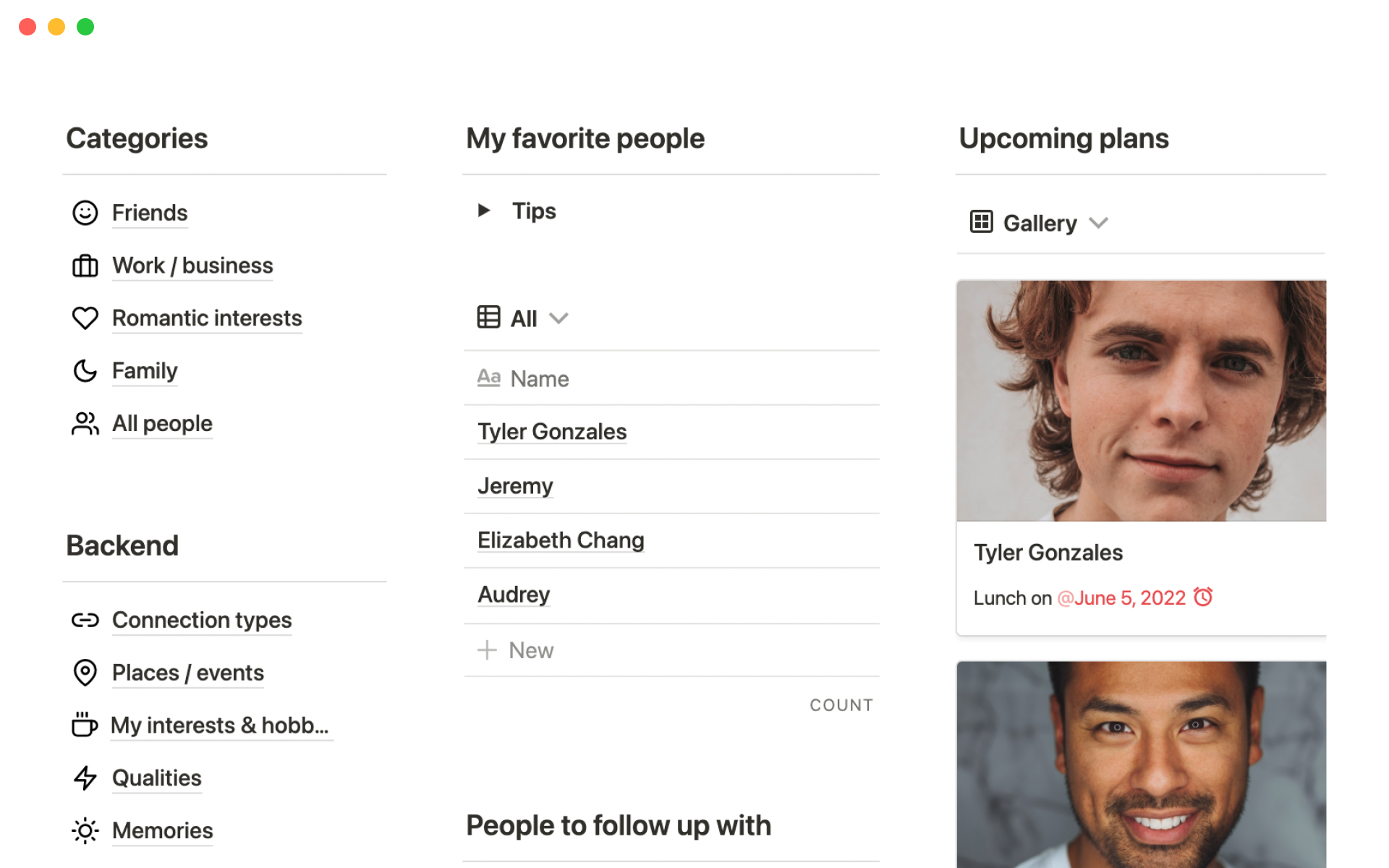Click the moon icon beside Family
This screenshot has width=1389, height=868.
click(85, 371)
